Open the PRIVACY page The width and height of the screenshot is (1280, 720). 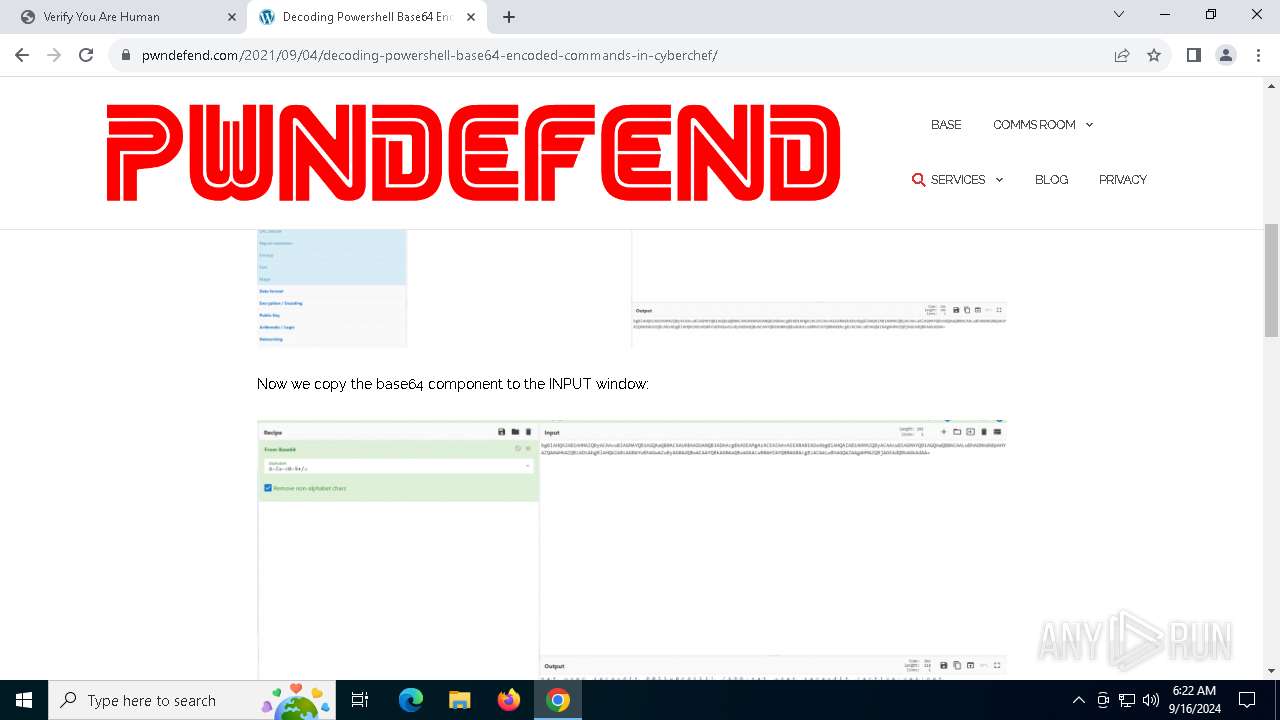(x=1122, y=179)
